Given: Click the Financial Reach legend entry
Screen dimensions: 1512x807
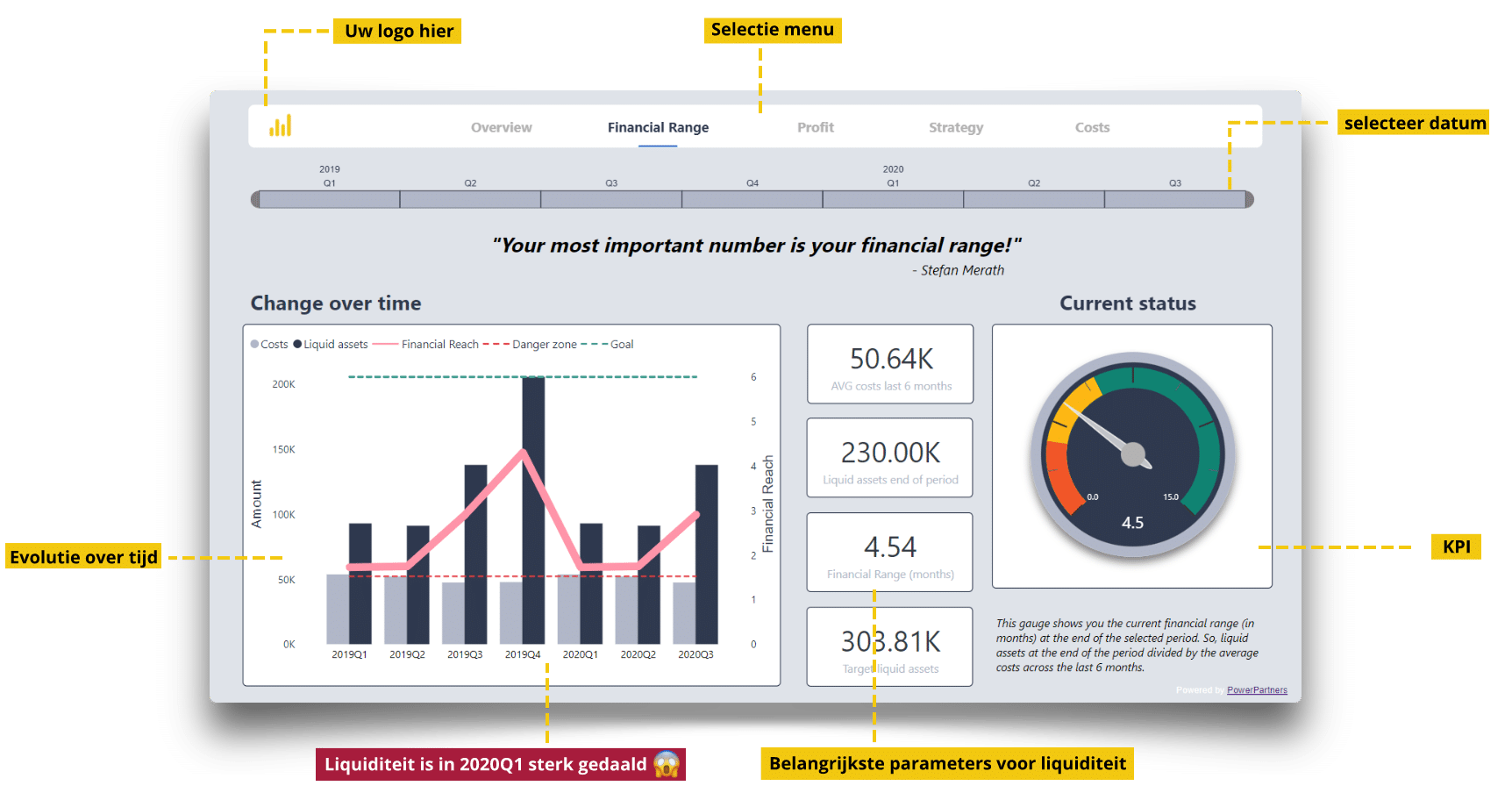Looking at the screenshot, I should 425,345.
